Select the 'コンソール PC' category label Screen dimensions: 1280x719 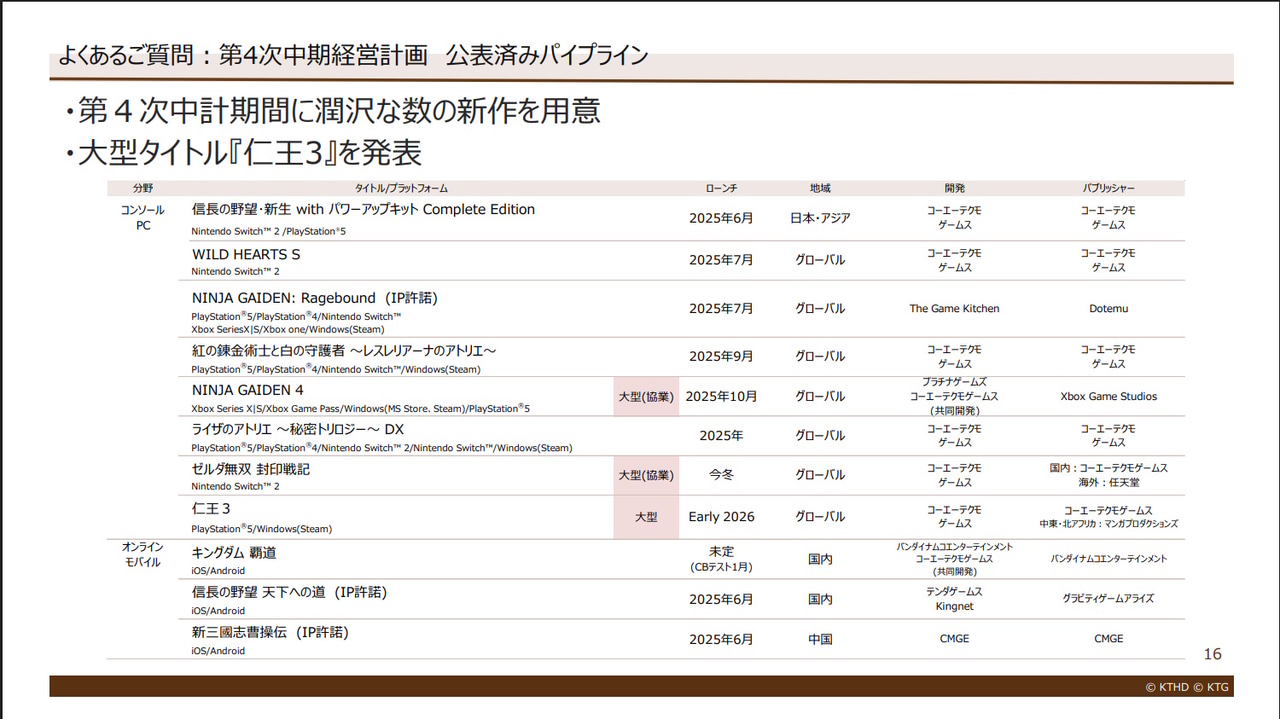click(143, 218)
